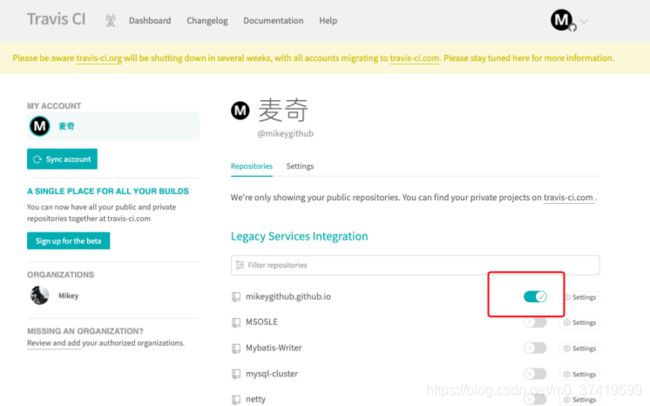Enable the mysql-cluster toggle

[535, 374]
